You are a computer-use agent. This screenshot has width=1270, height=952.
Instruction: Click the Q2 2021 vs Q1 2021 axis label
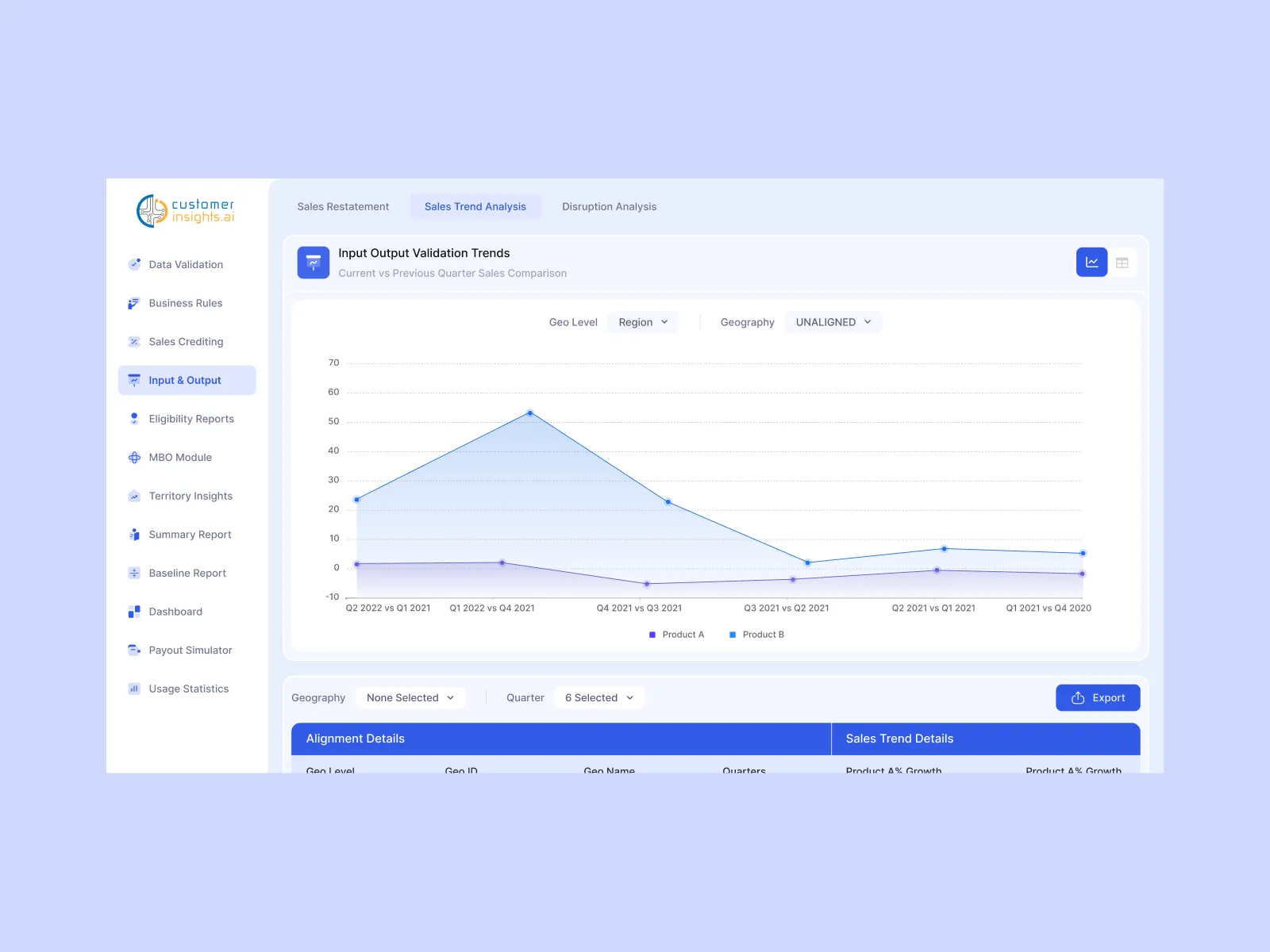pos(933,608)
